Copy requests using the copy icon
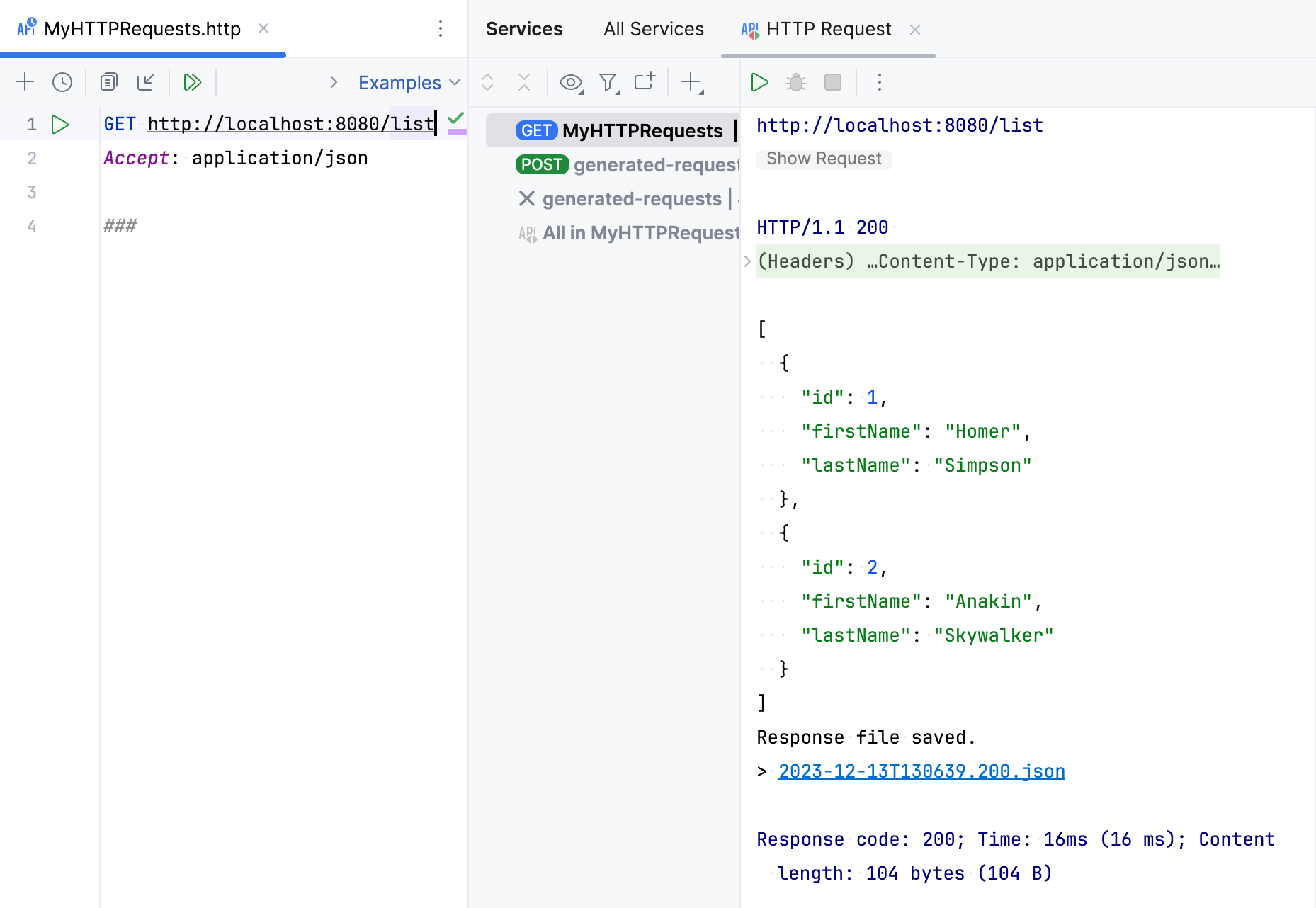The image size is (1316, 908). click(x=108, y=81)
